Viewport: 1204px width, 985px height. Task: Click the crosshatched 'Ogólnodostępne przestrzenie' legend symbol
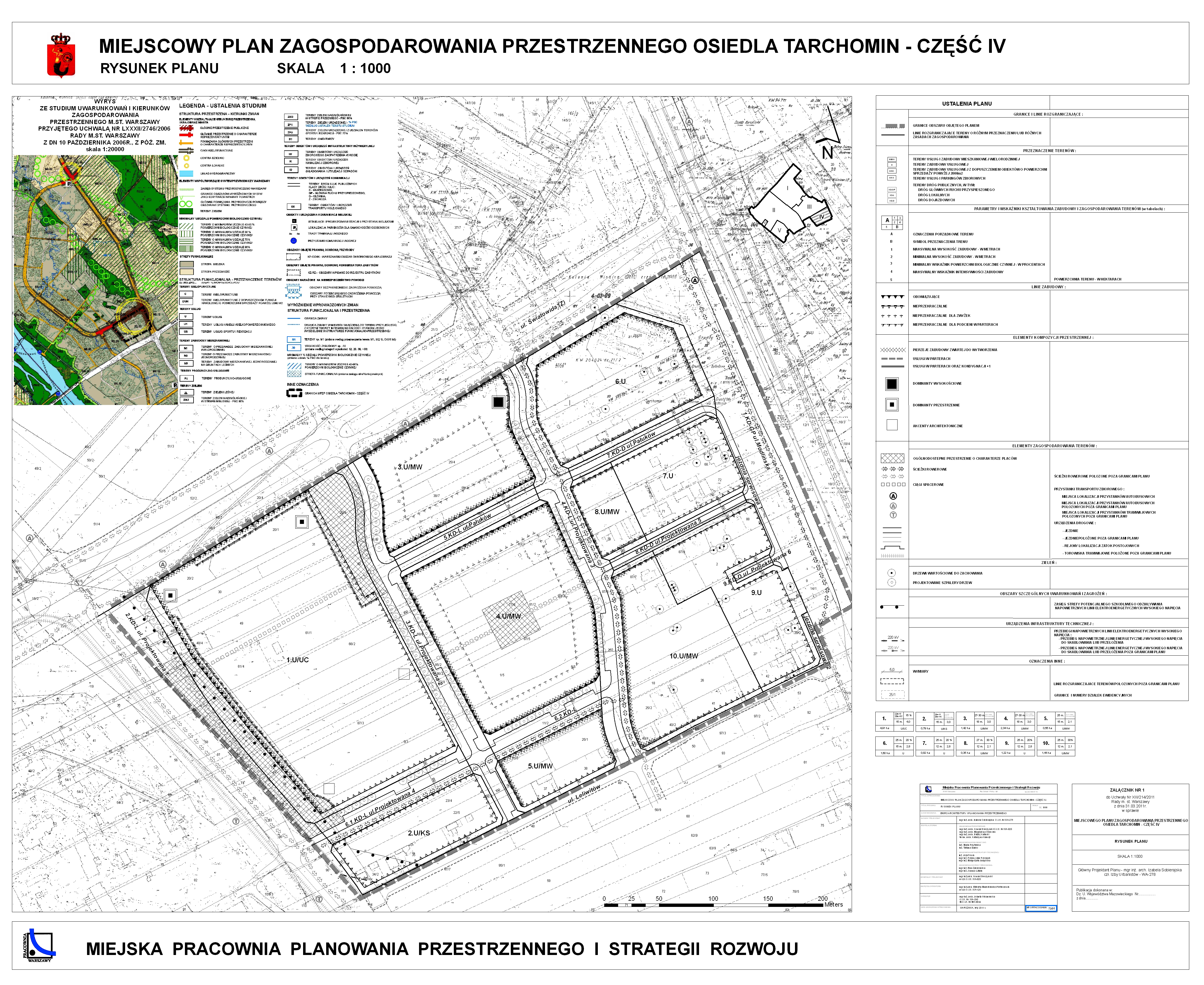coord(892,459)
